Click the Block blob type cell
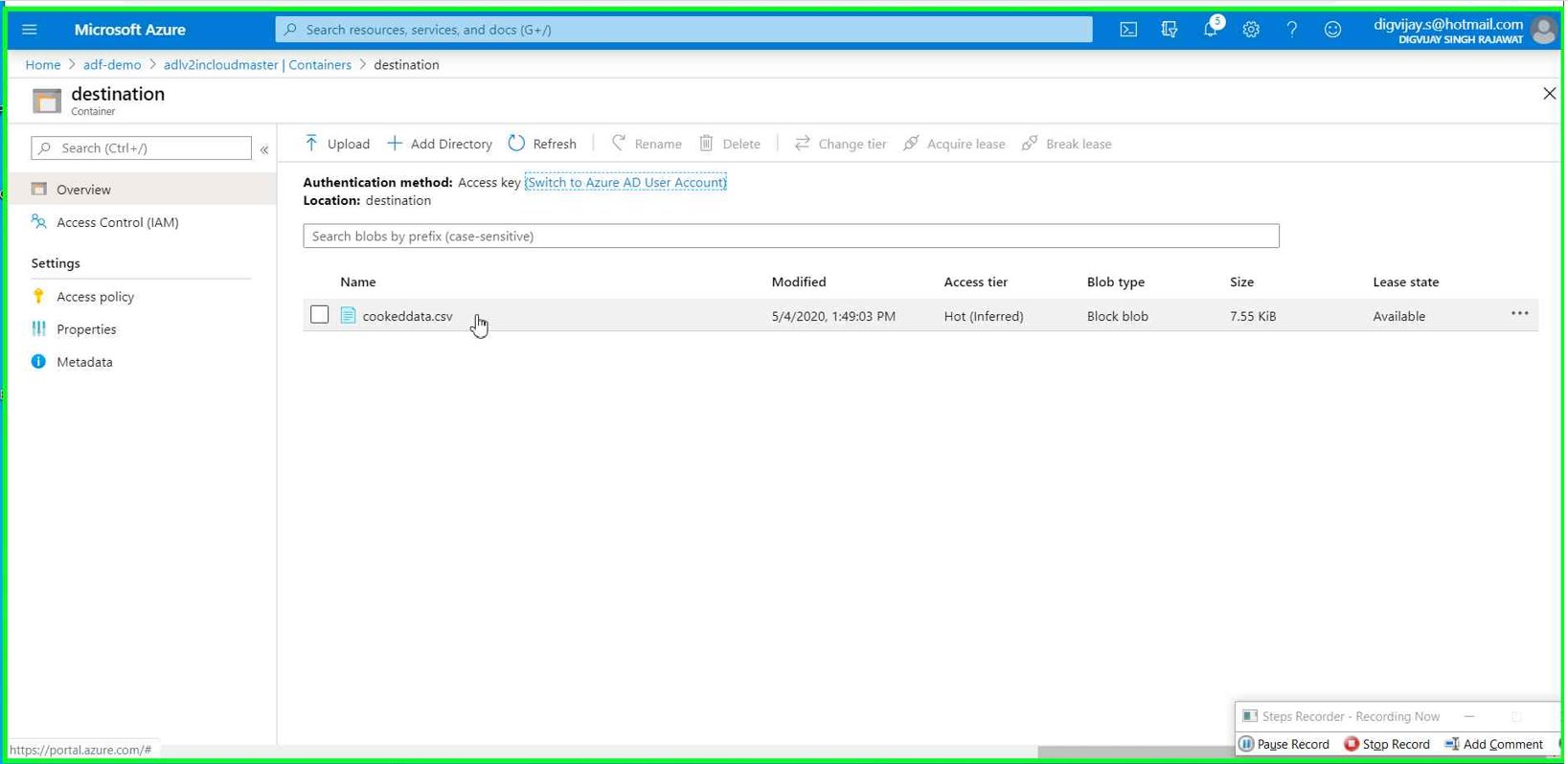The width and height of the screenshot is (1568, 764). pos(1118,316)
